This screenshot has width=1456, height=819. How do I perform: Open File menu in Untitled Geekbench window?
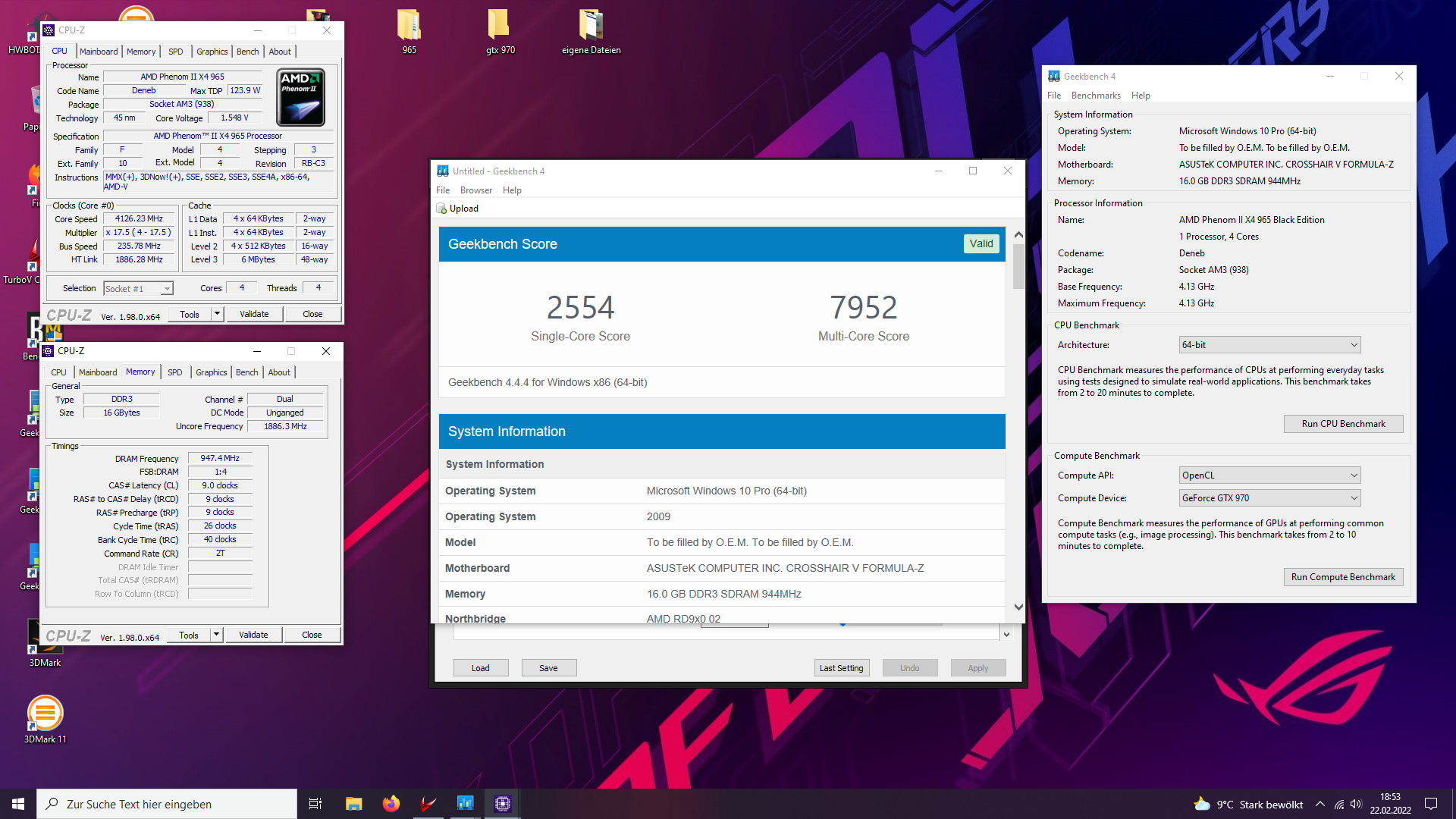coord(443,190)
